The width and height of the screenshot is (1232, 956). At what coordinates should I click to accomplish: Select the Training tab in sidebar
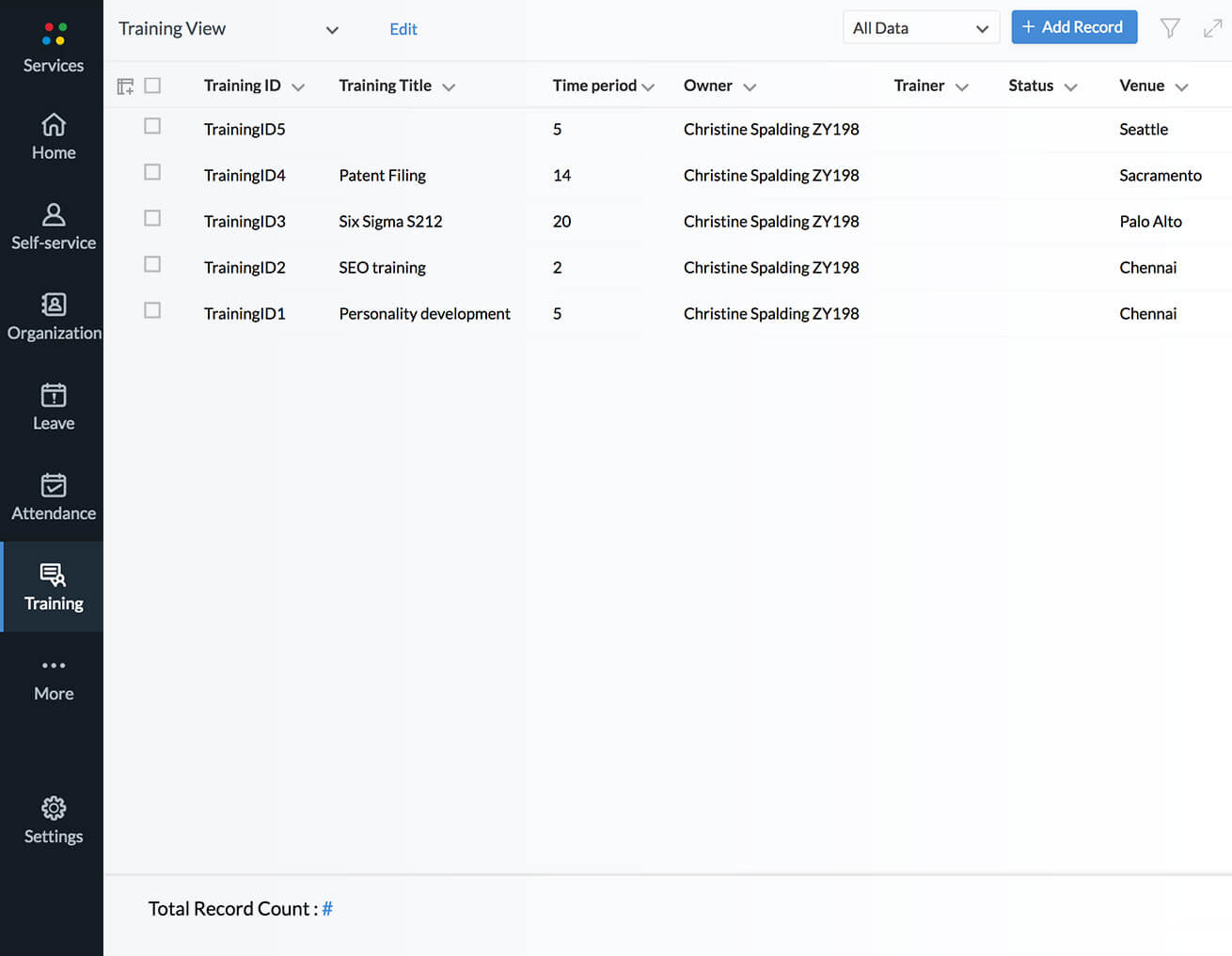(54, 588)
